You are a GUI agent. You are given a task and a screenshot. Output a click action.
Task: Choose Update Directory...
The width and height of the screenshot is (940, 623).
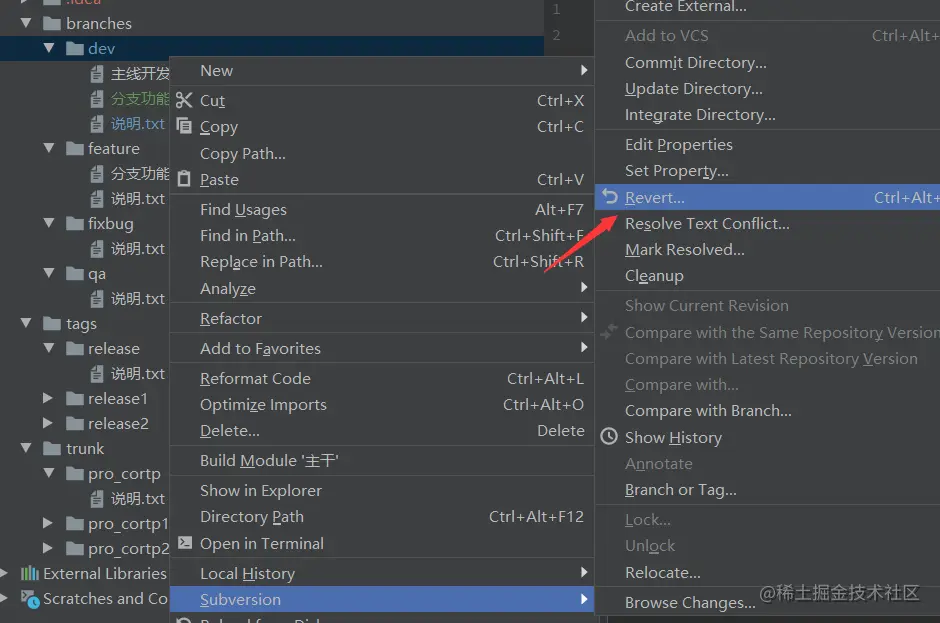(767, 89)
